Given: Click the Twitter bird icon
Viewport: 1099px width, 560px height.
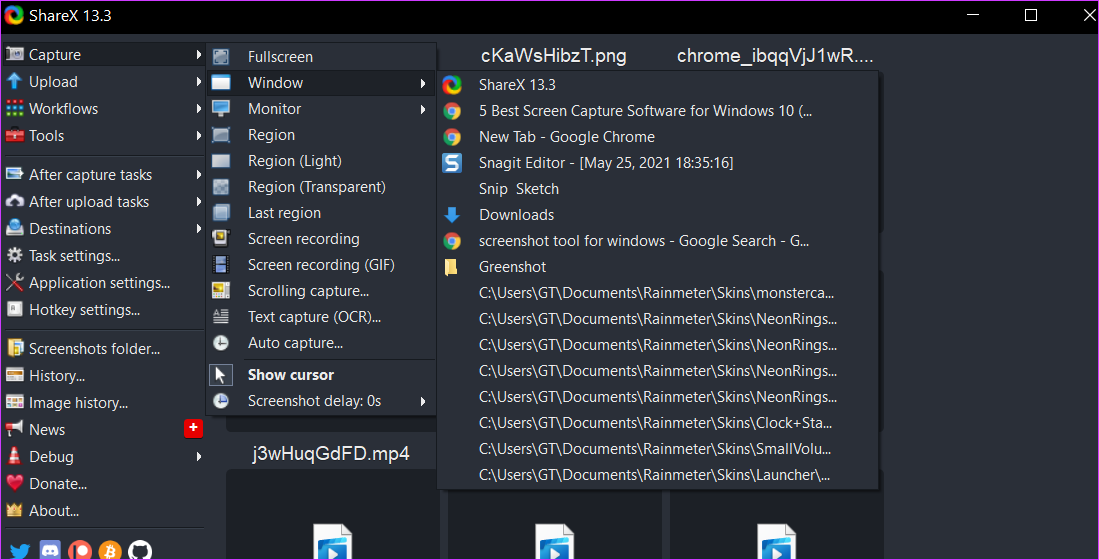Looking at the screenshot, I should pyautogui.click(x=19, y=551).
